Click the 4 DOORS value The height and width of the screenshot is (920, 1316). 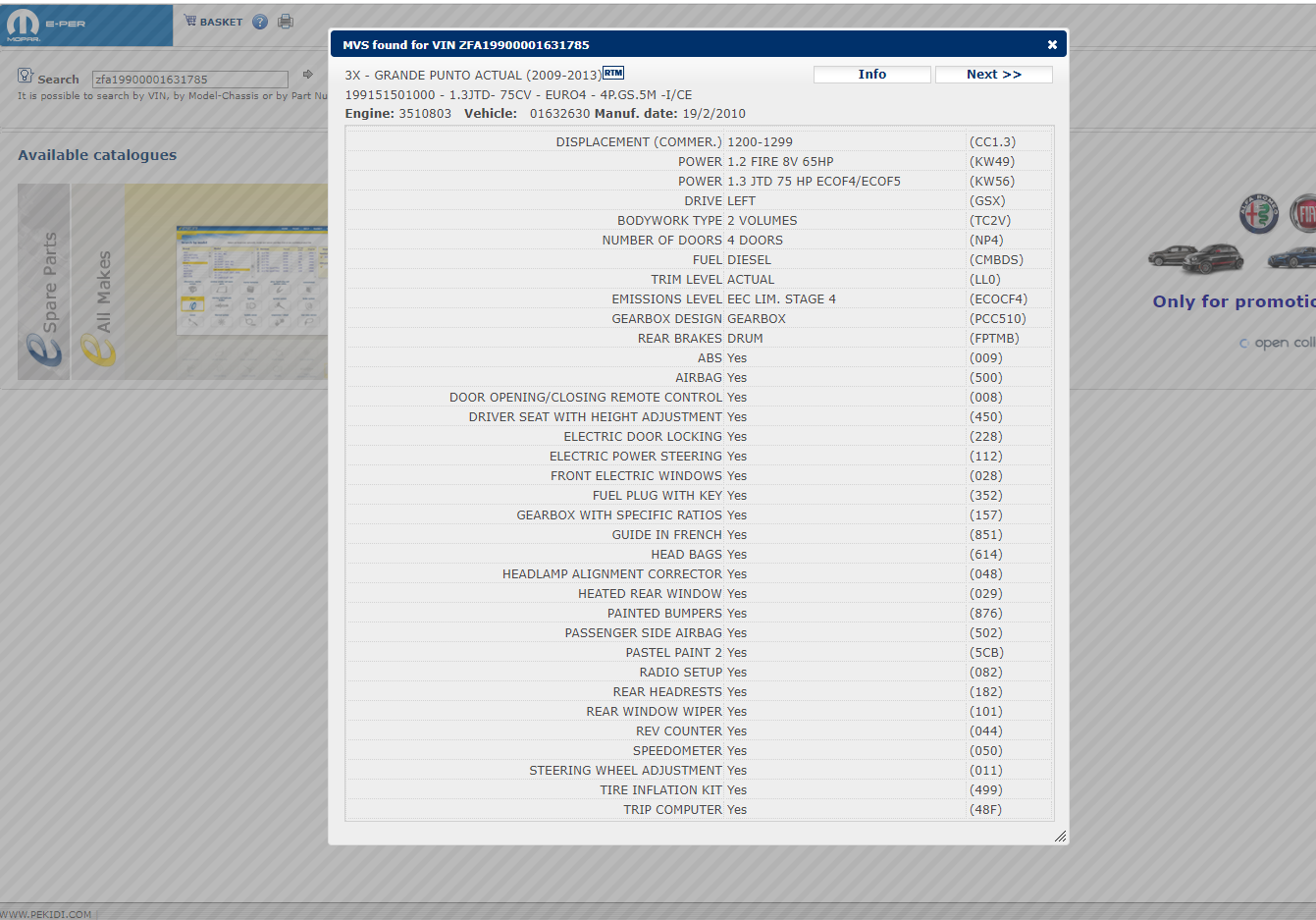pos(755,241)
